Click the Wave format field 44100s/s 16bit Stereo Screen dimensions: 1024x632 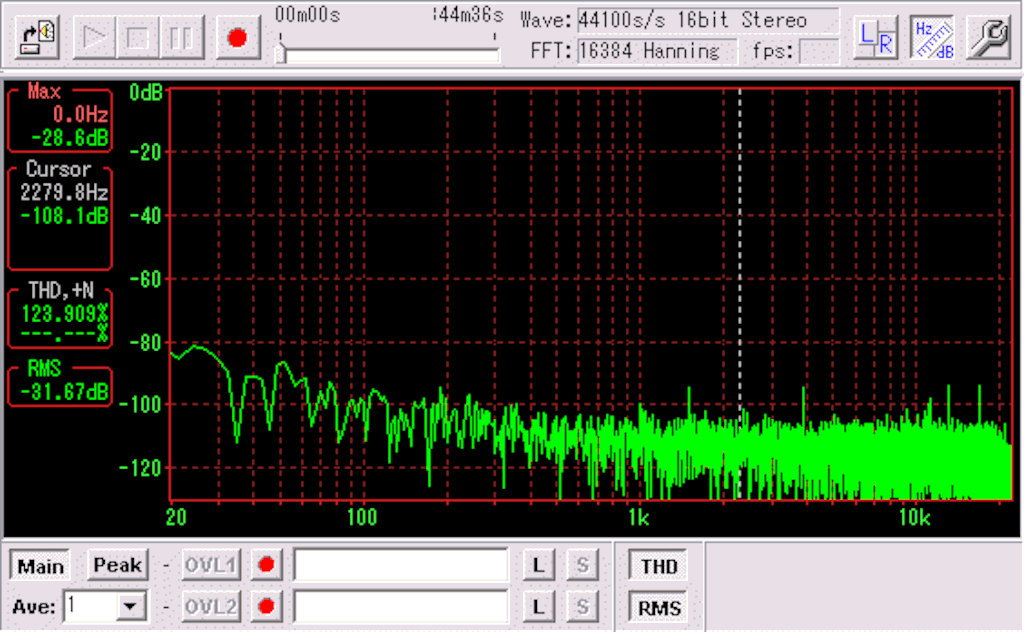pyautogui.click(x=708, y=20)
